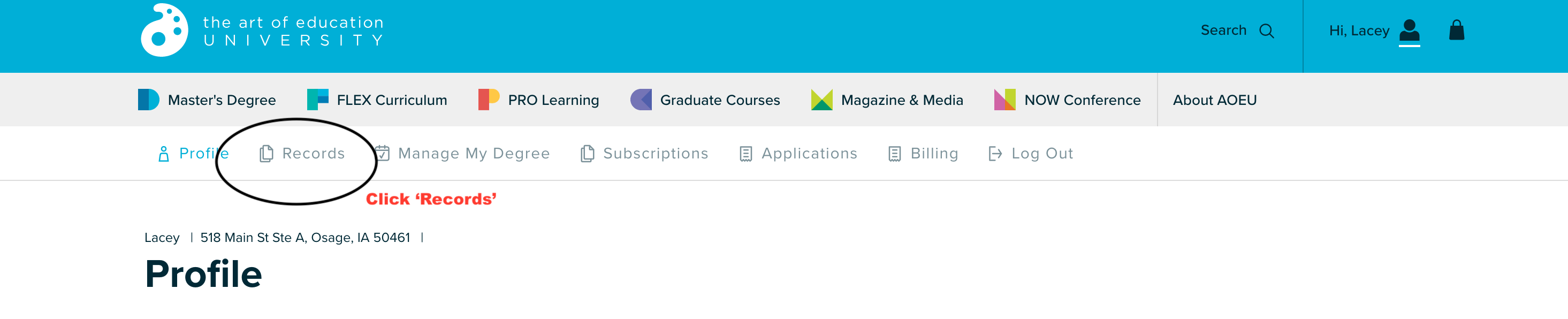Screen dimensions: 1568x319
Task: Click the AOEU palette logo
Action: [164, 31]
